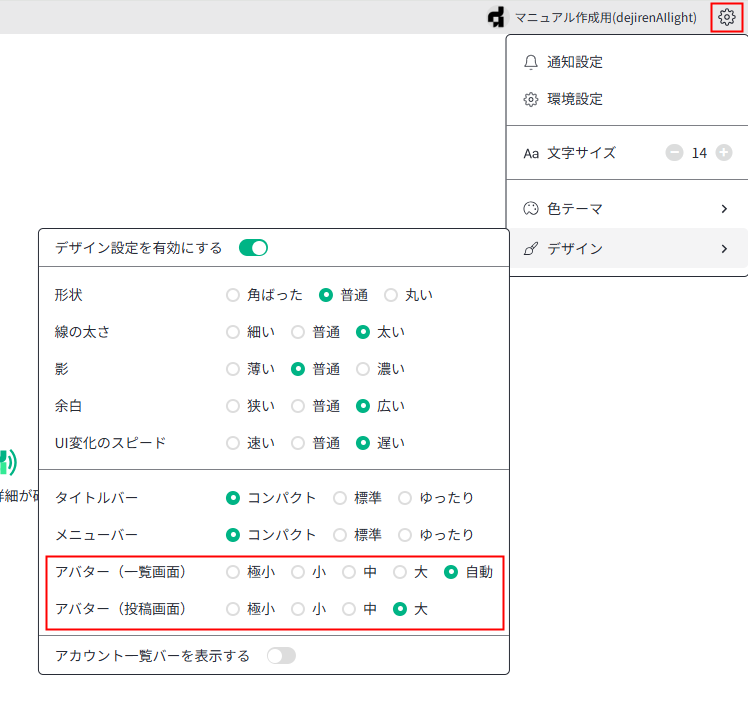748x713 pixels.
Task: Increase font size with plus button
Action: coord(724,153)
